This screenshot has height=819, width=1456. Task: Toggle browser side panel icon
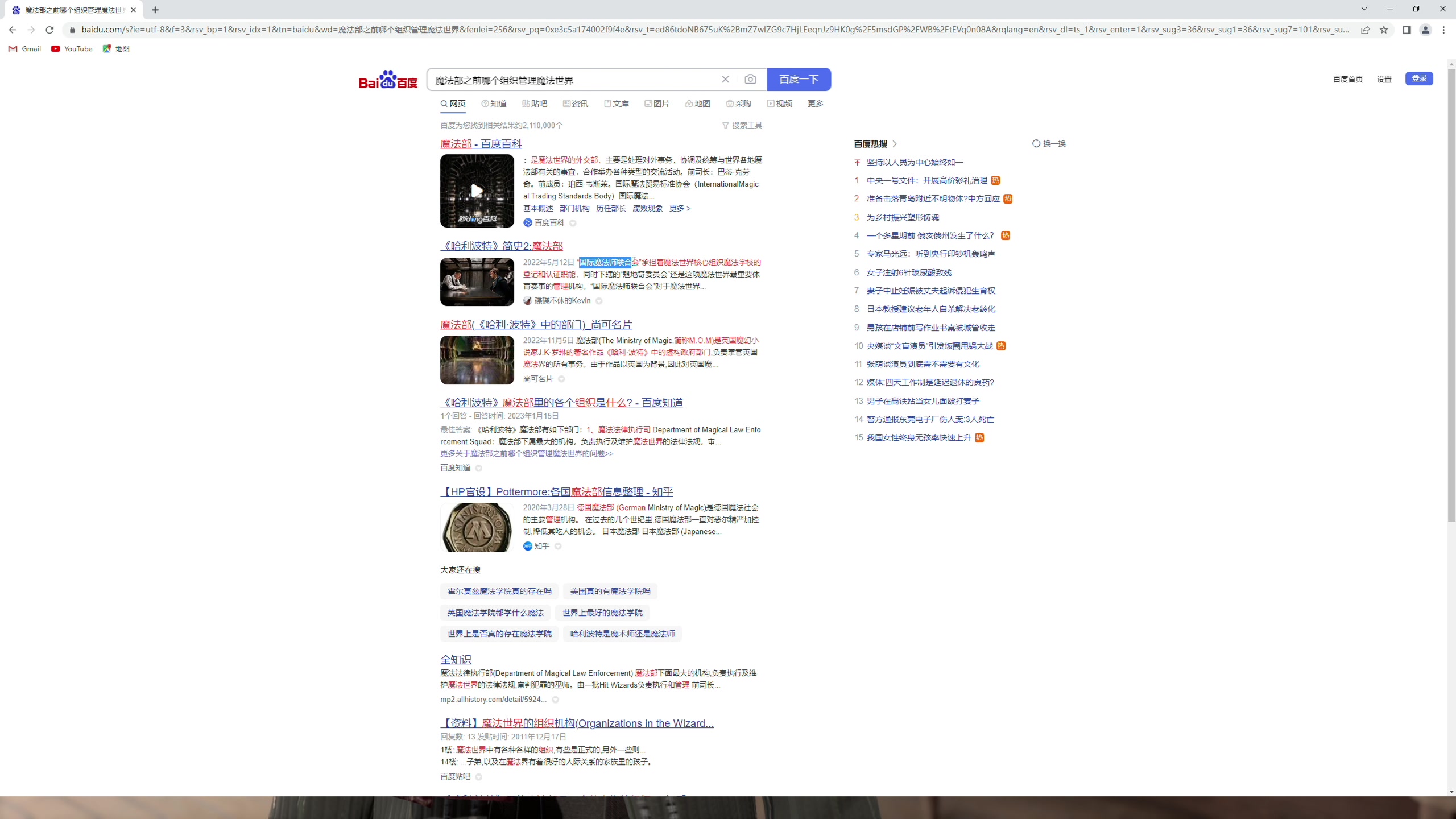(1407, 30)
